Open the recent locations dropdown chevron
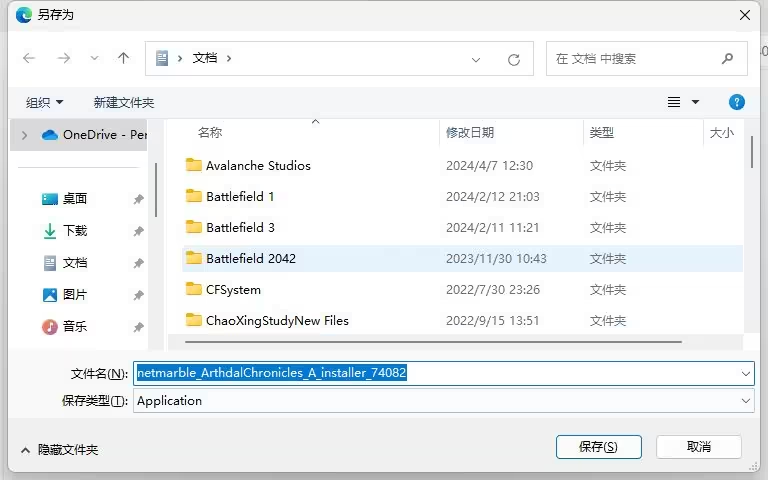The height and width of the screenshot is (480, 768). (95, 58)
